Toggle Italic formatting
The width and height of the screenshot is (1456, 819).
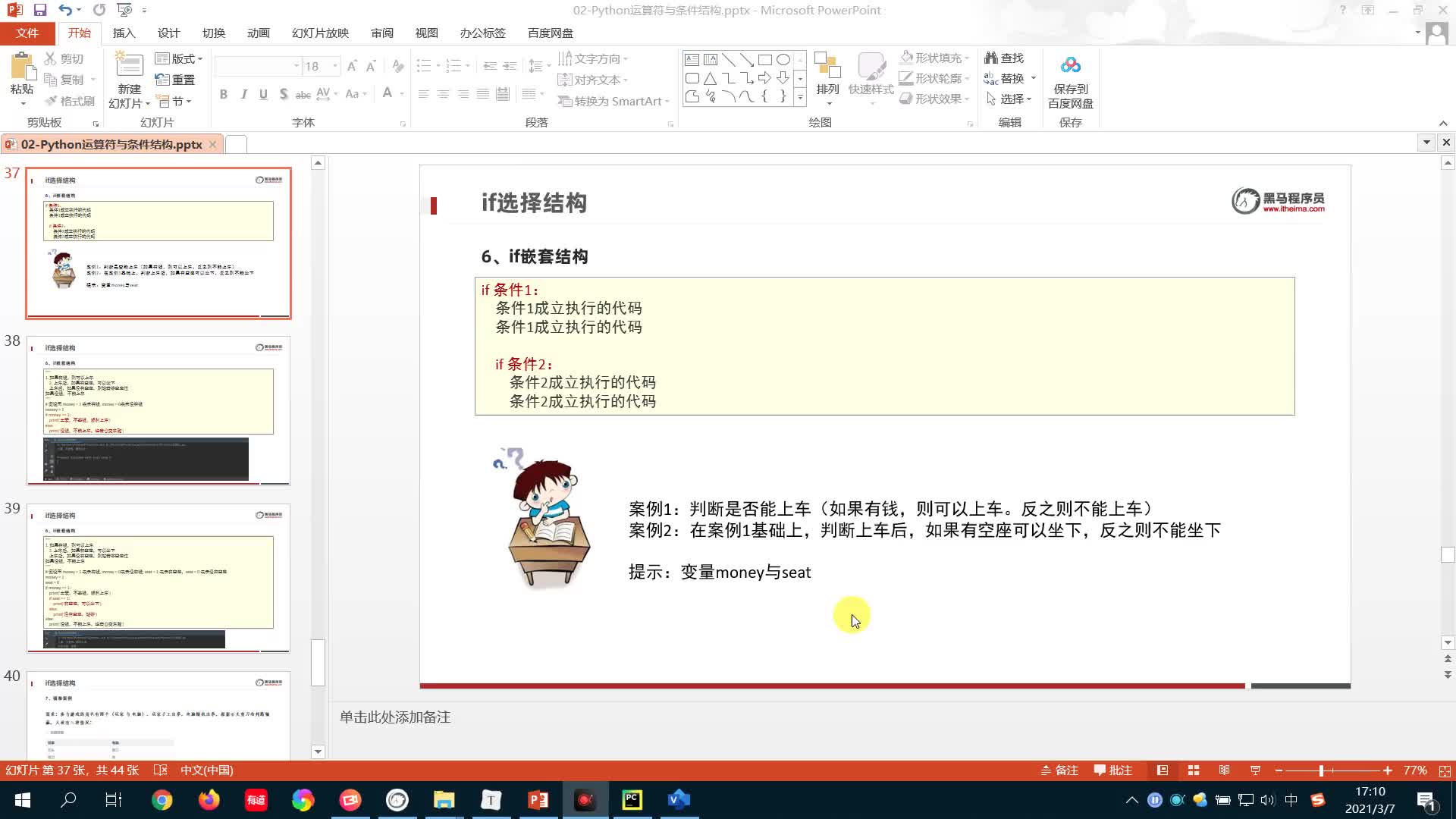pos(243,94)
